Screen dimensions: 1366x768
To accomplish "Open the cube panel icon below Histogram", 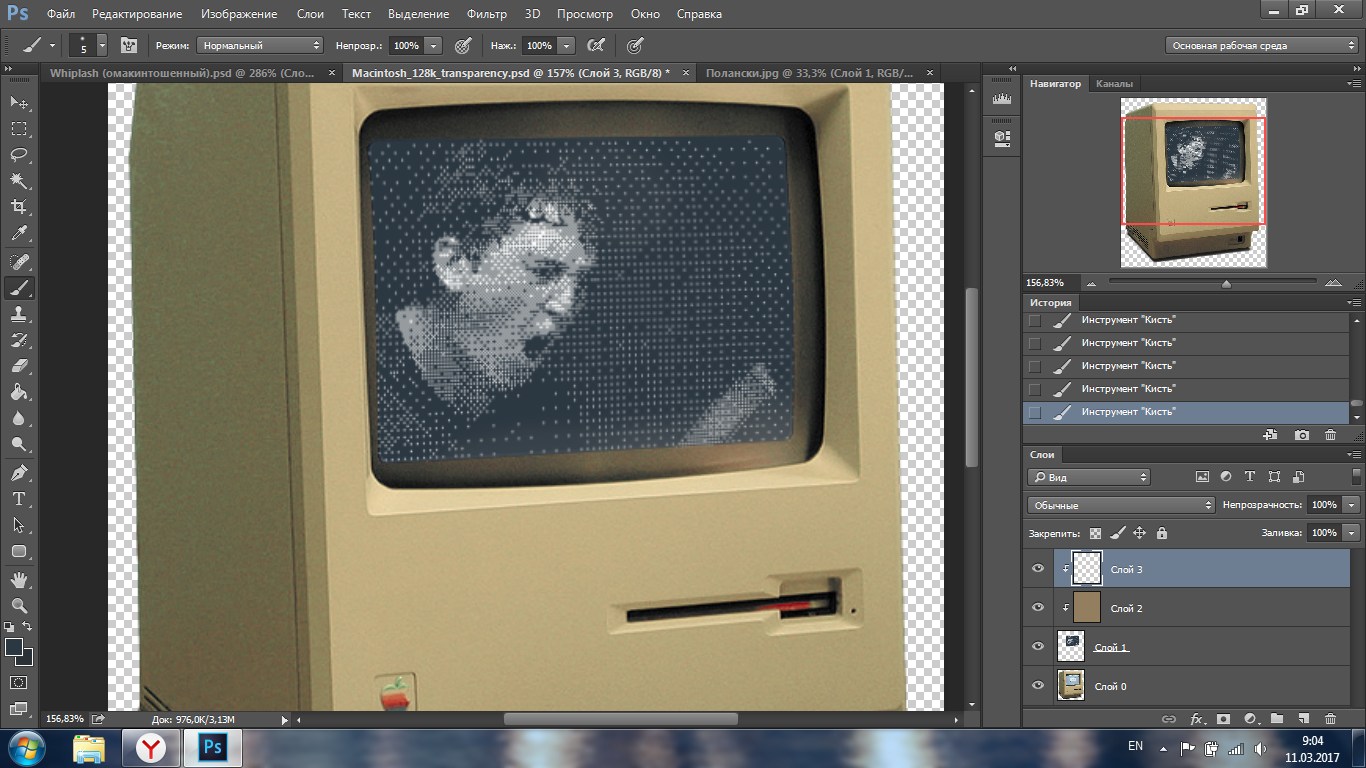I will [1001, 137].
